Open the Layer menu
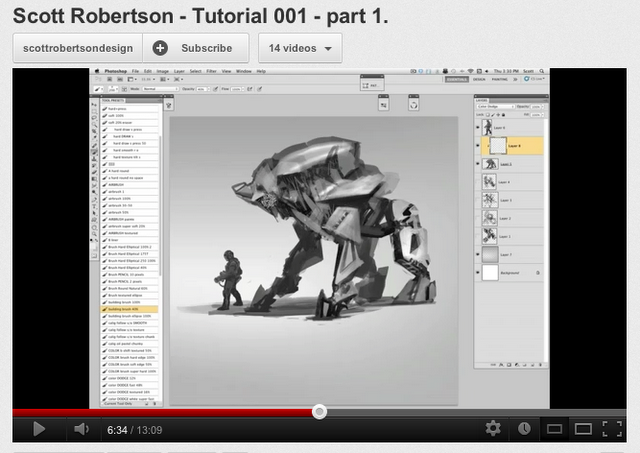Image resolution: width=640 pixels, height=453 pixels. pyautogui.click(x=179, y=71)
